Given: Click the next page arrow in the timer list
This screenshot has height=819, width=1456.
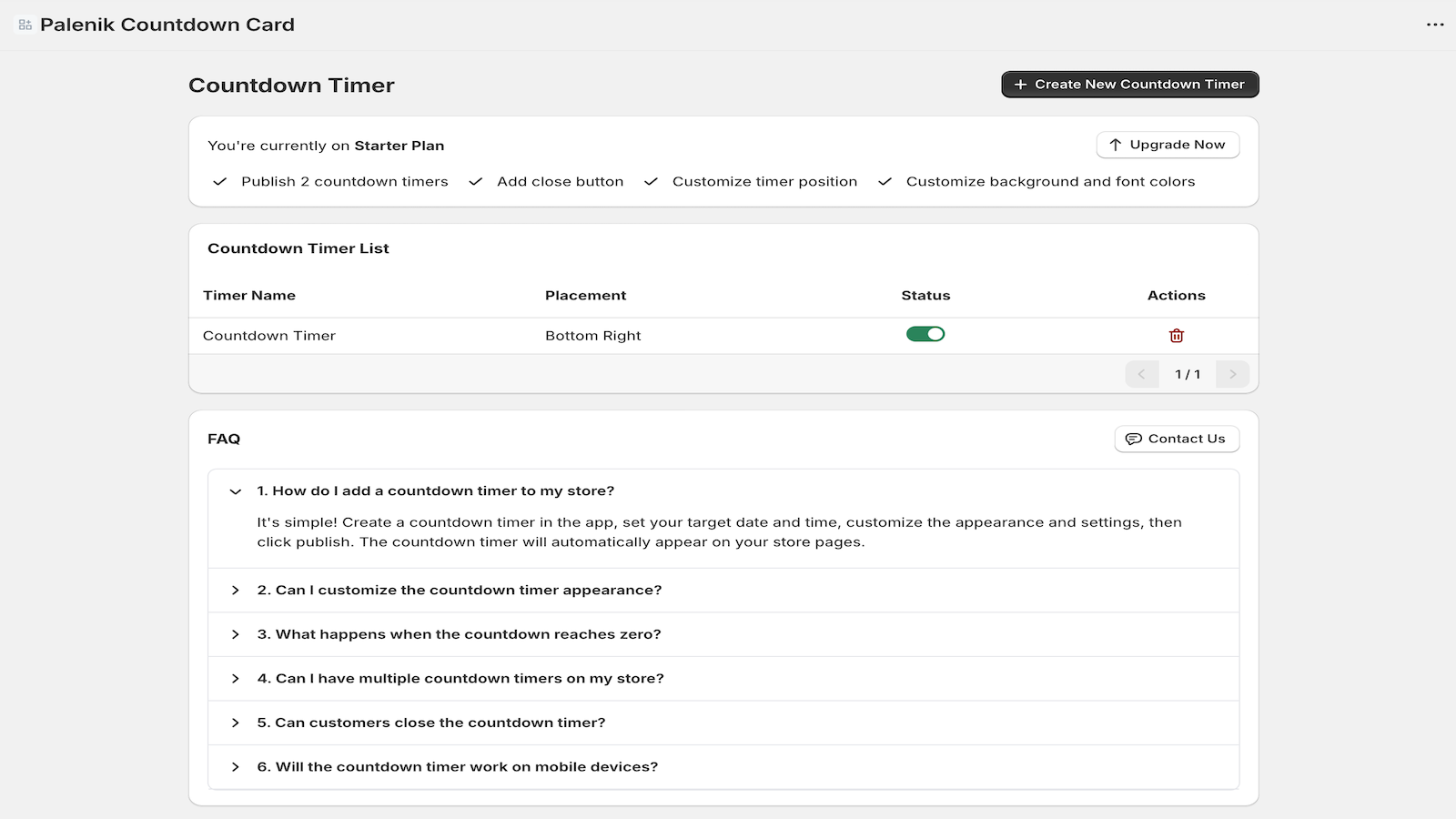Looking at the screenshot, I should [1233, 373].
